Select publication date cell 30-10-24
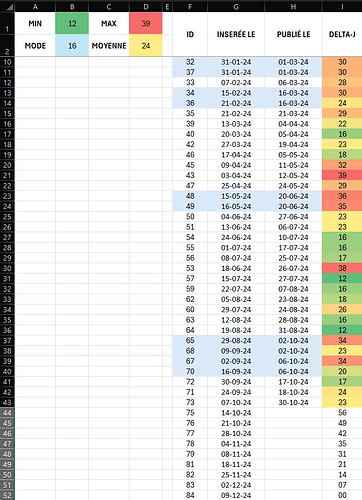This screenshot has width=362, height=500. click(293, 402)
